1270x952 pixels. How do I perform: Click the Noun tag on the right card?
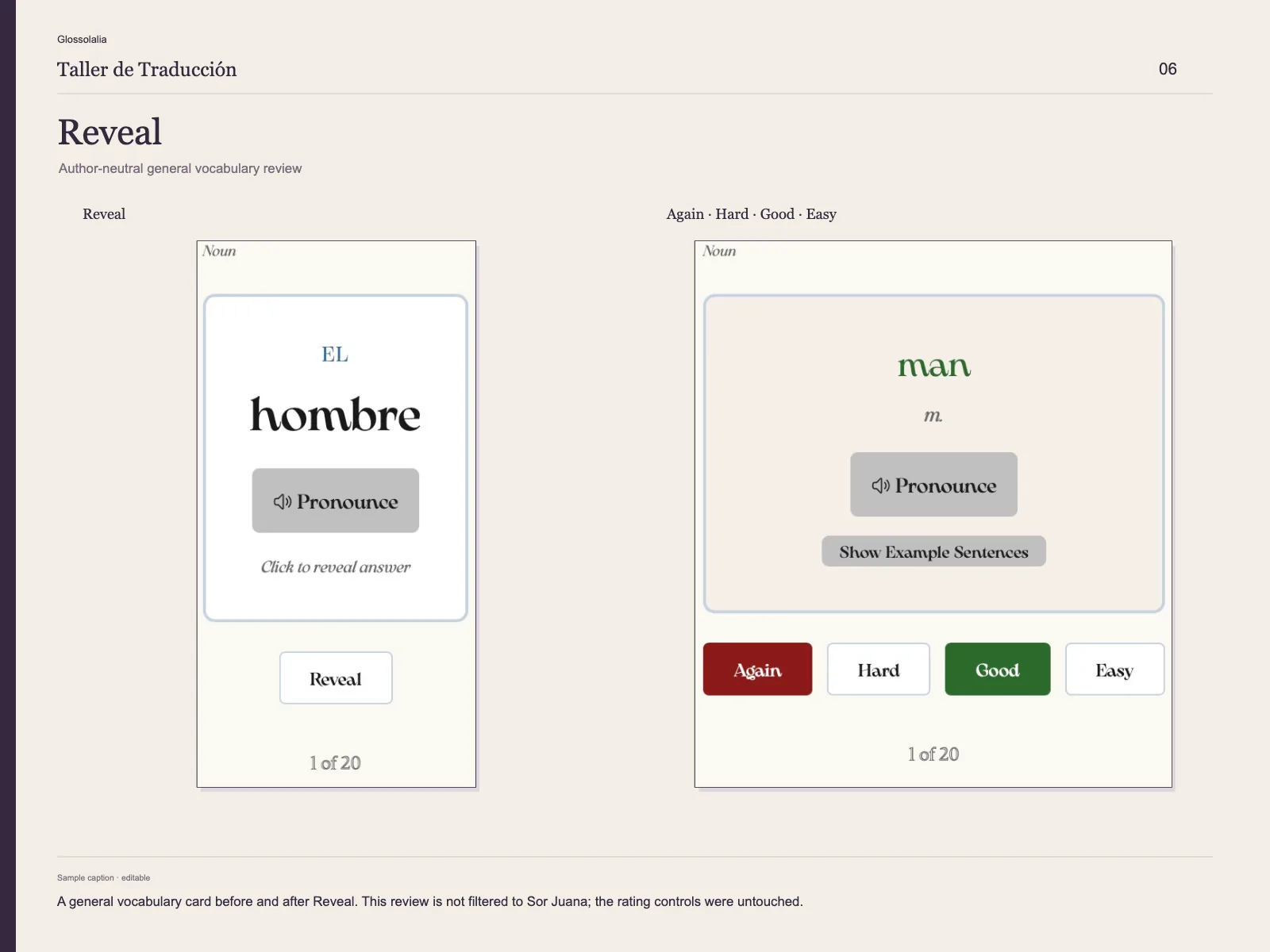pyautogui.click(x=719, y=251)
